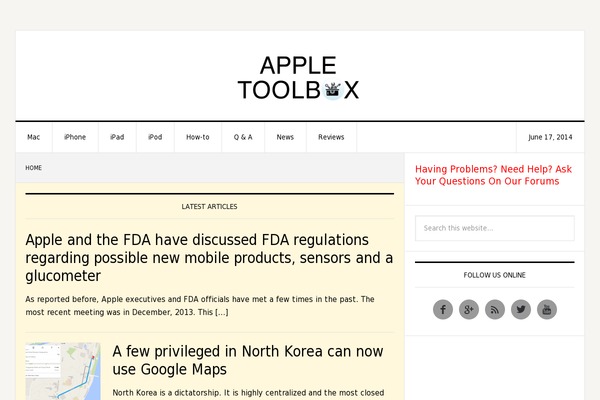Click the HOME breadcrumb
Image resolution: width=600 pixels, height=400 pixels.
click(x=34, y=168)
